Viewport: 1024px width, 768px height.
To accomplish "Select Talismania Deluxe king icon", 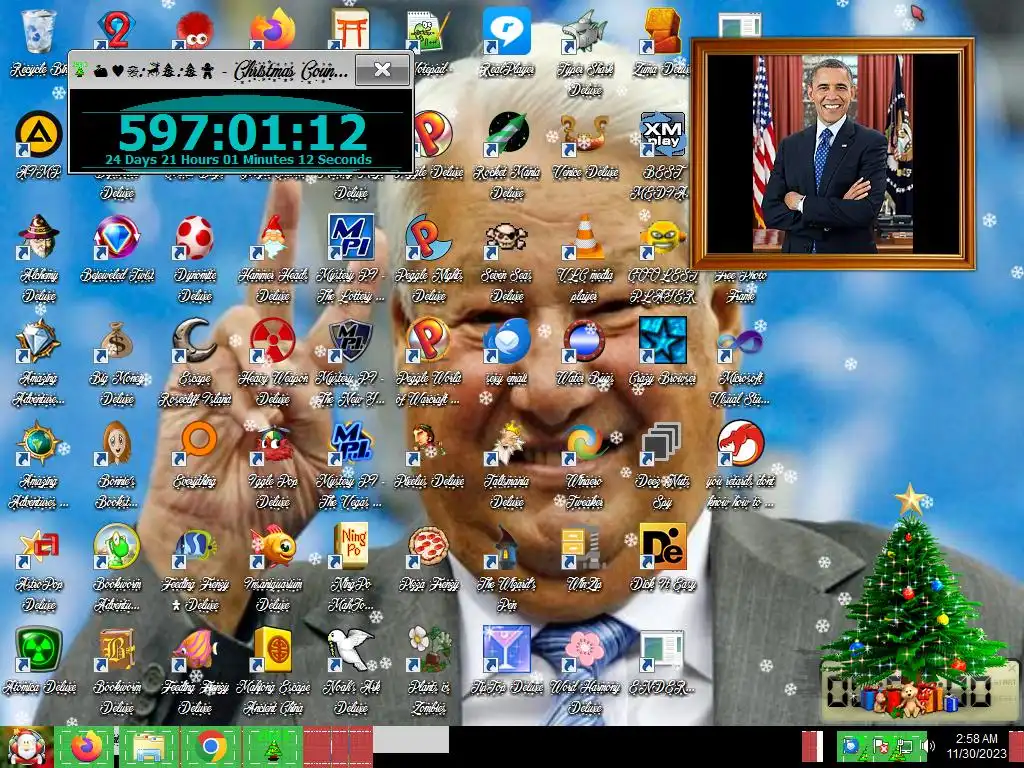I will (x=507, y=443).
